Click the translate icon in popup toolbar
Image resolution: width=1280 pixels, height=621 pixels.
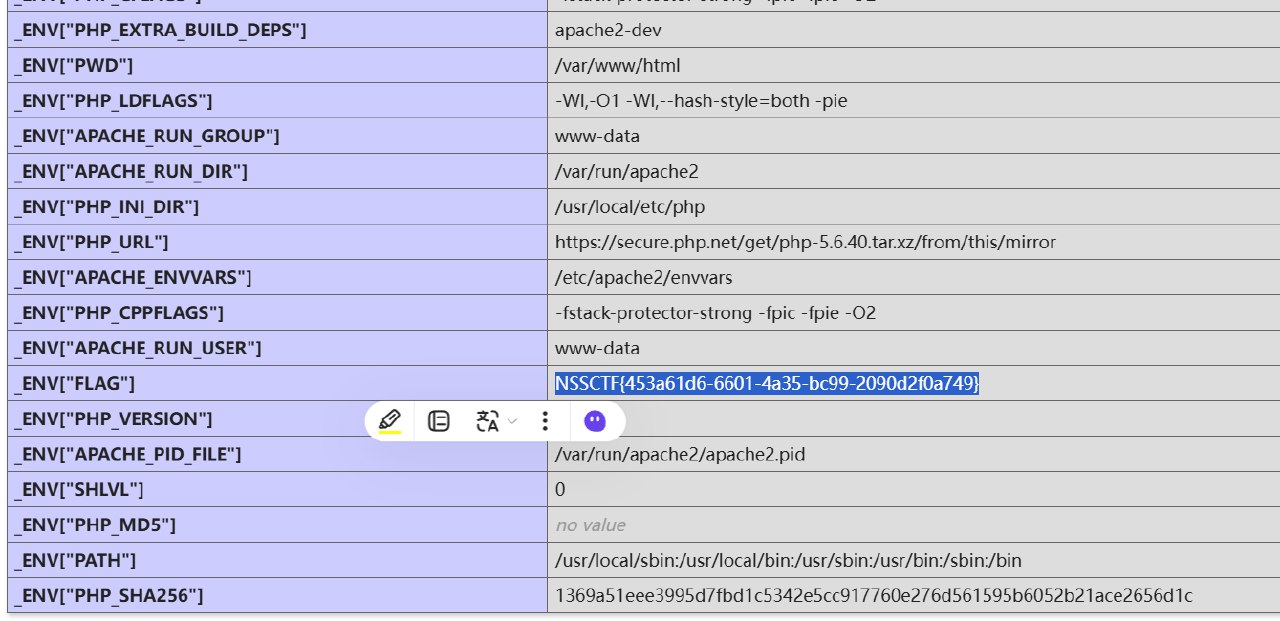point(488,421)
